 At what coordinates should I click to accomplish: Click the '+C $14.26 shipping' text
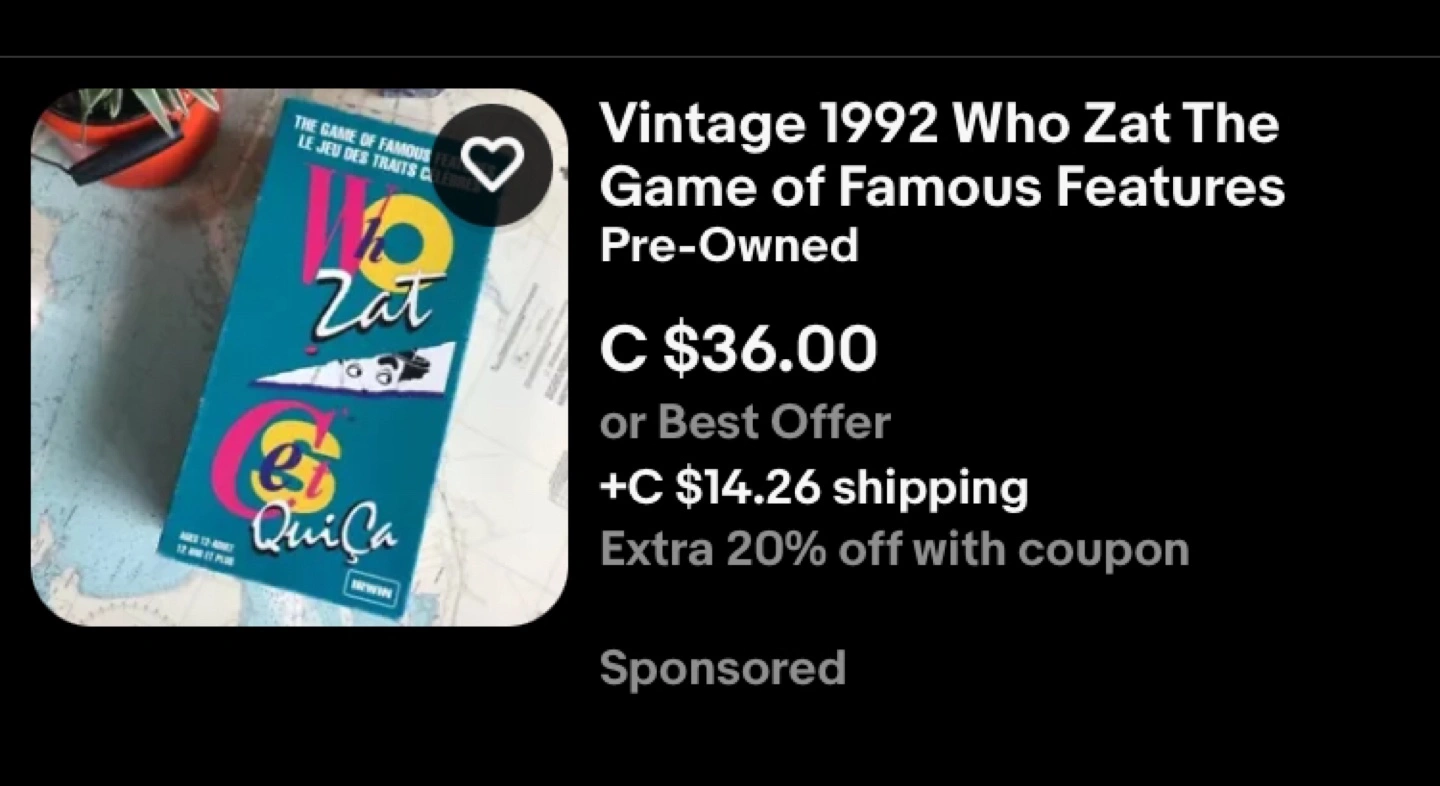click(813, 488)
